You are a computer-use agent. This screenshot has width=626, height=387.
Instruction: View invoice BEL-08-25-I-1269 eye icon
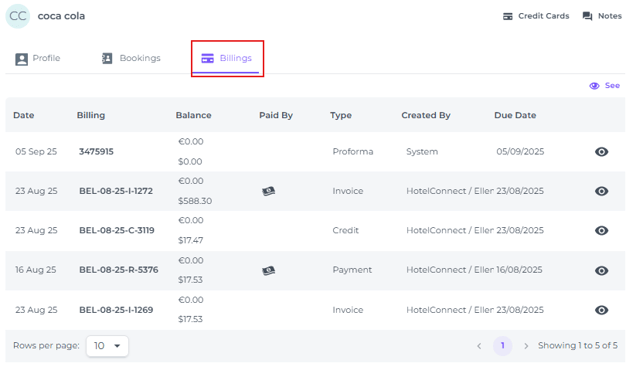point(601,310)
